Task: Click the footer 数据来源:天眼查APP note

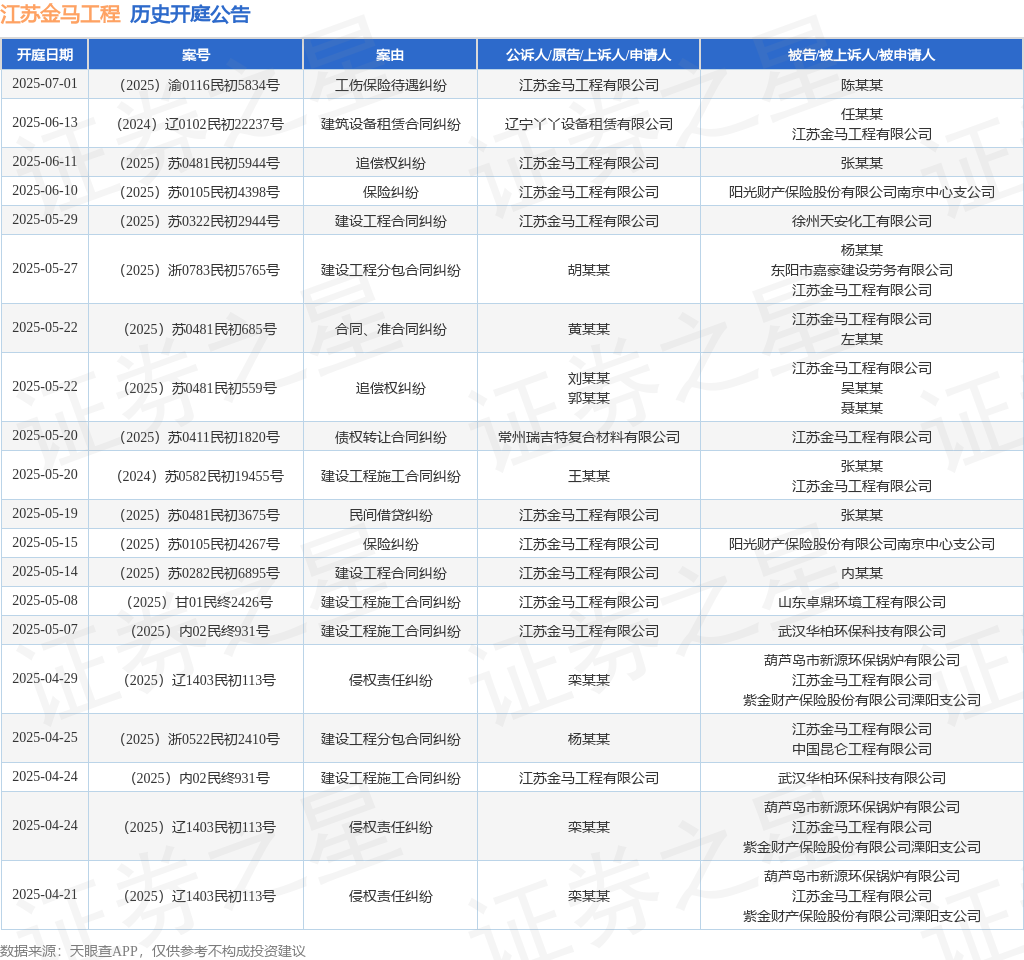Action: [152, 951]
